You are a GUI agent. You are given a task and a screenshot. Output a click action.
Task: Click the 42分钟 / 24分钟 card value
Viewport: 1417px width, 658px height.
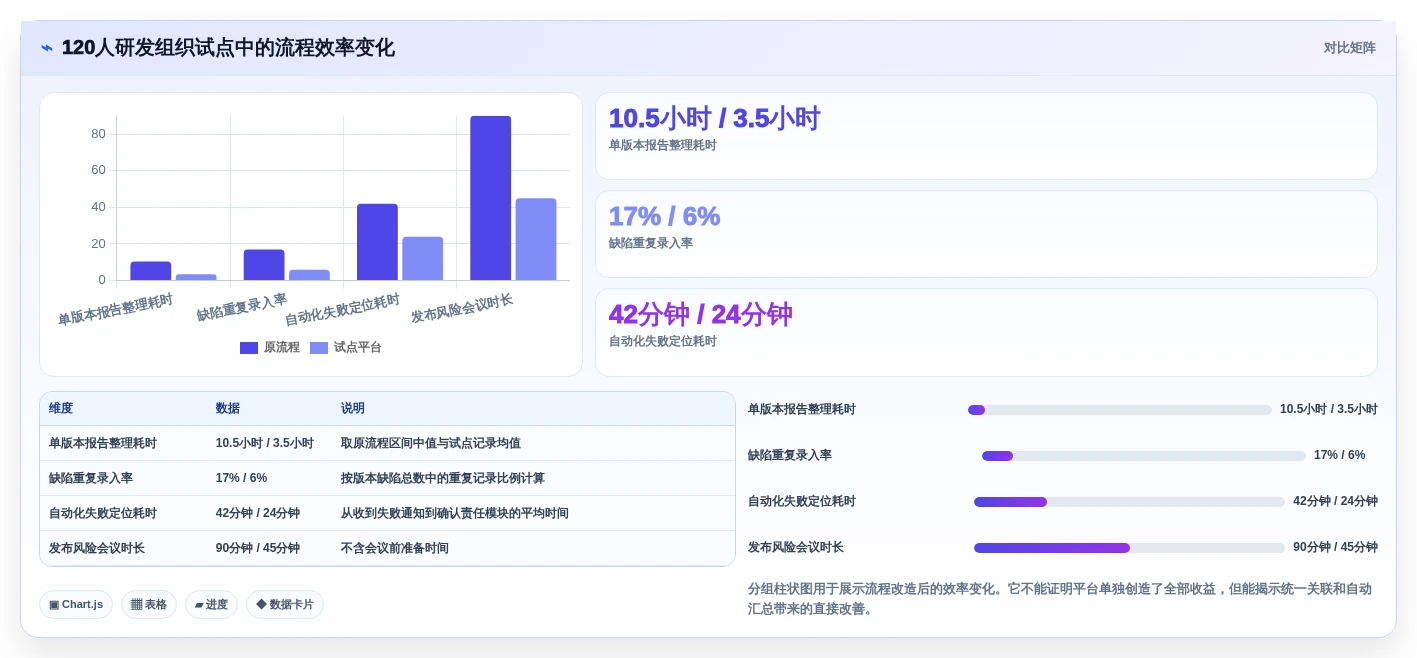point(700,314)
